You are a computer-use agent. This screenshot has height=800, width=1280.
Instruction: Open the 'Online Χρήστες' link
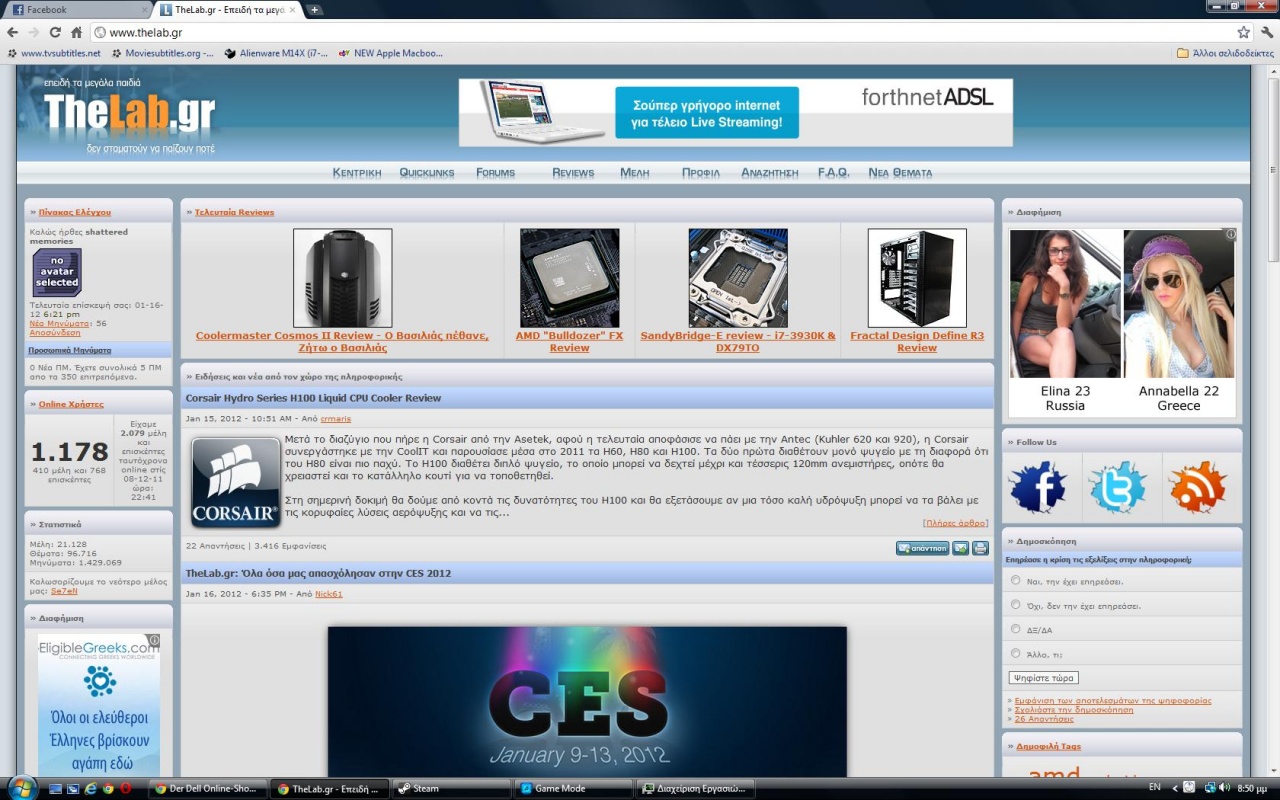coord(71,404)
